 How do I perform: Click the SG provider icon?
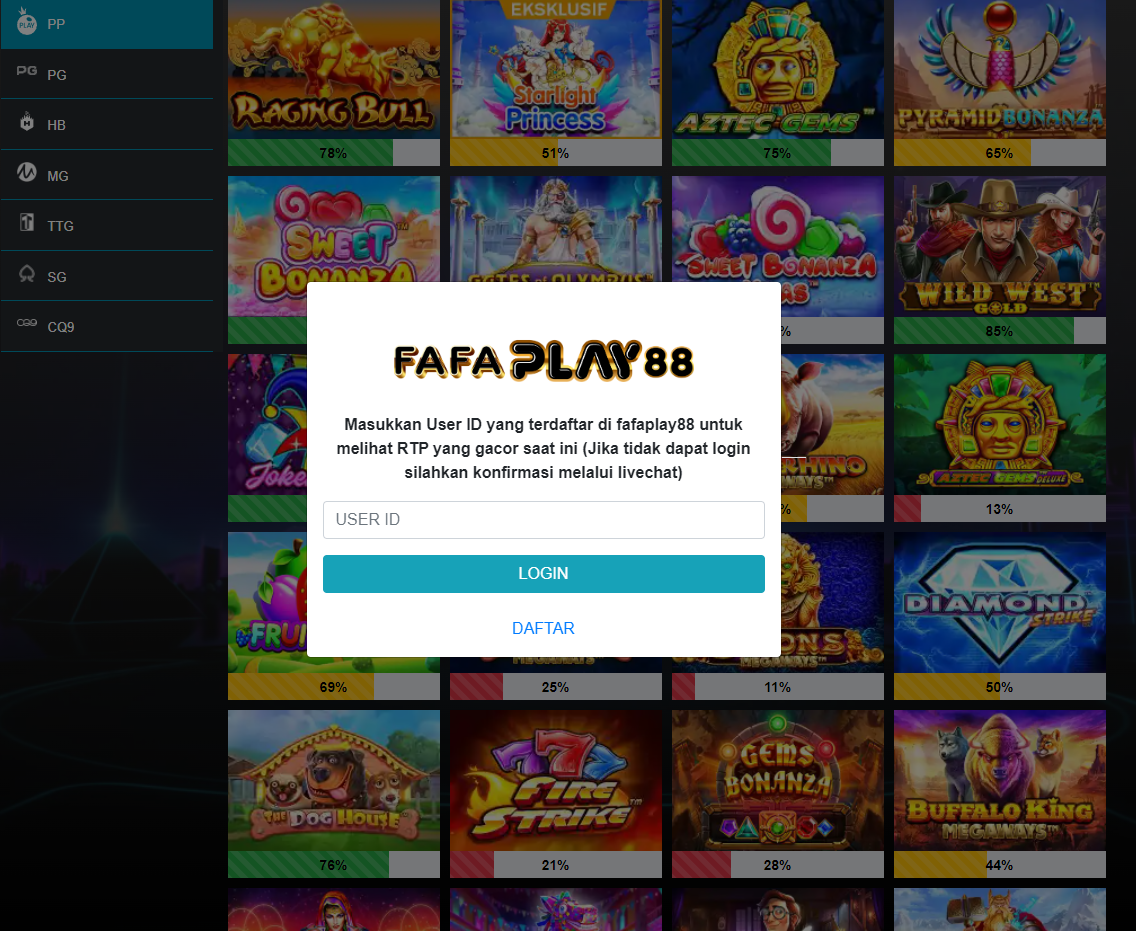tap(27, 274)
